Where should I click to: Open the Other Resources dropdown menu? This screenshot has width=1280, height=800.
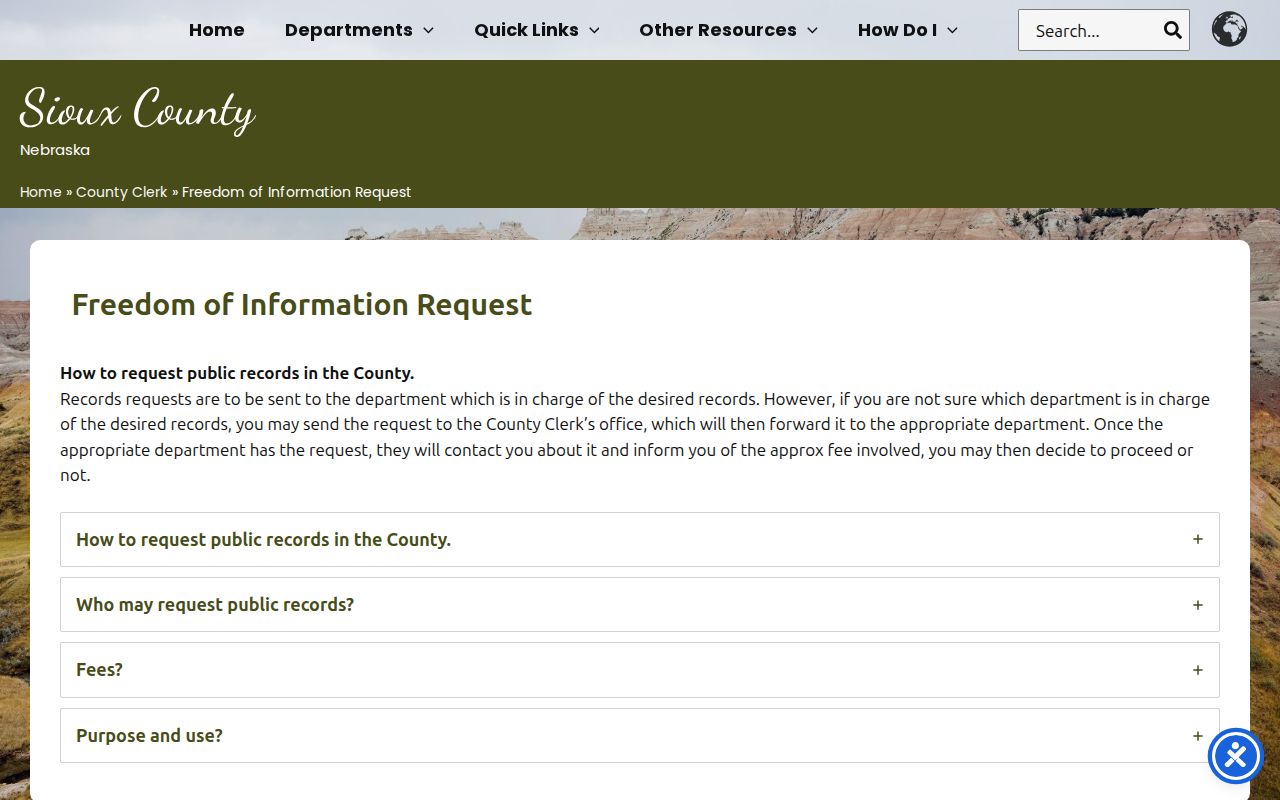[x=729, y=30]
